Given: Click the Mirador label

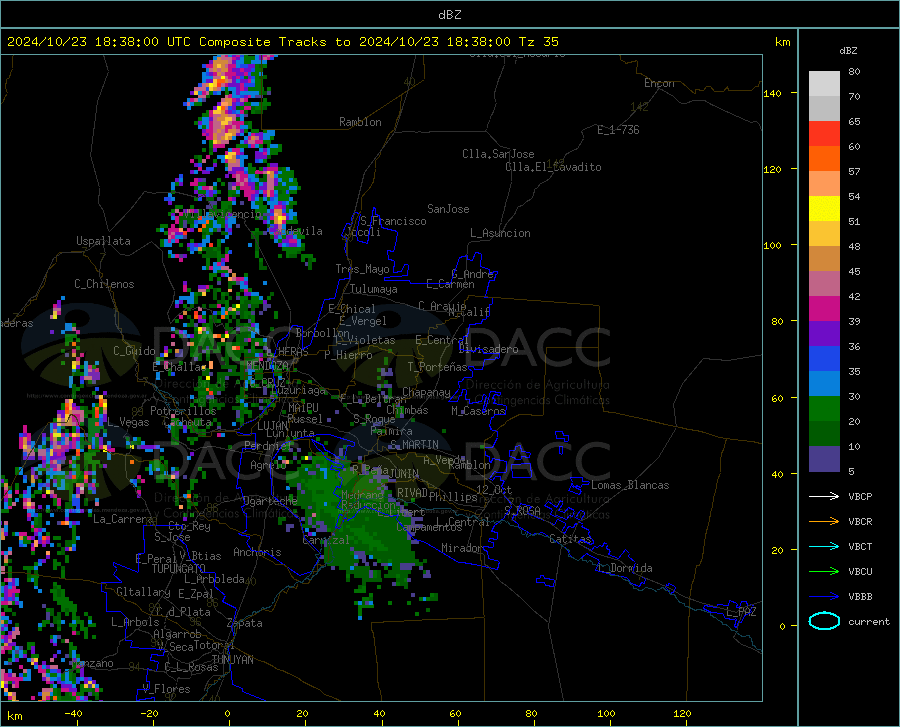Looking at the screenshot, I should (462, 548).
